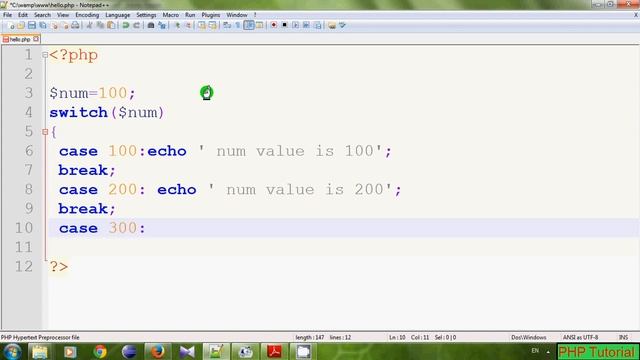Image resolution: width=640 pixels, height=360 pixels.
Task: Close the hello.php tab with its X
Action: 36,39
